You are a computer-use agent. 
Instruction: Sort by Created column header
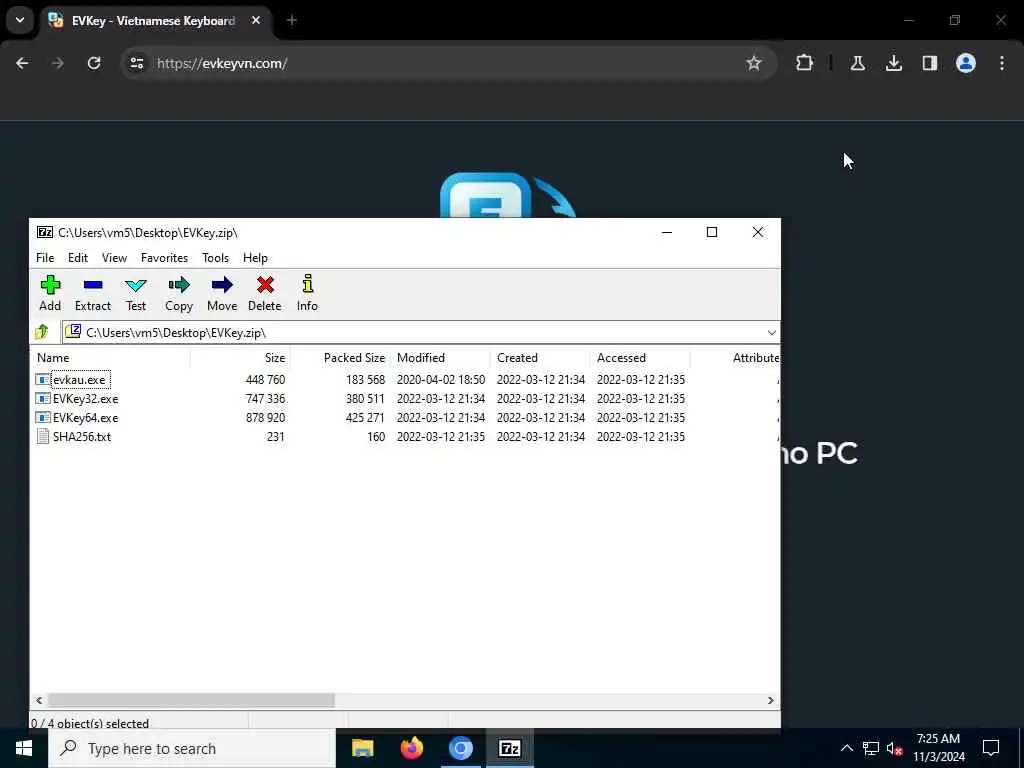[539, 358]
